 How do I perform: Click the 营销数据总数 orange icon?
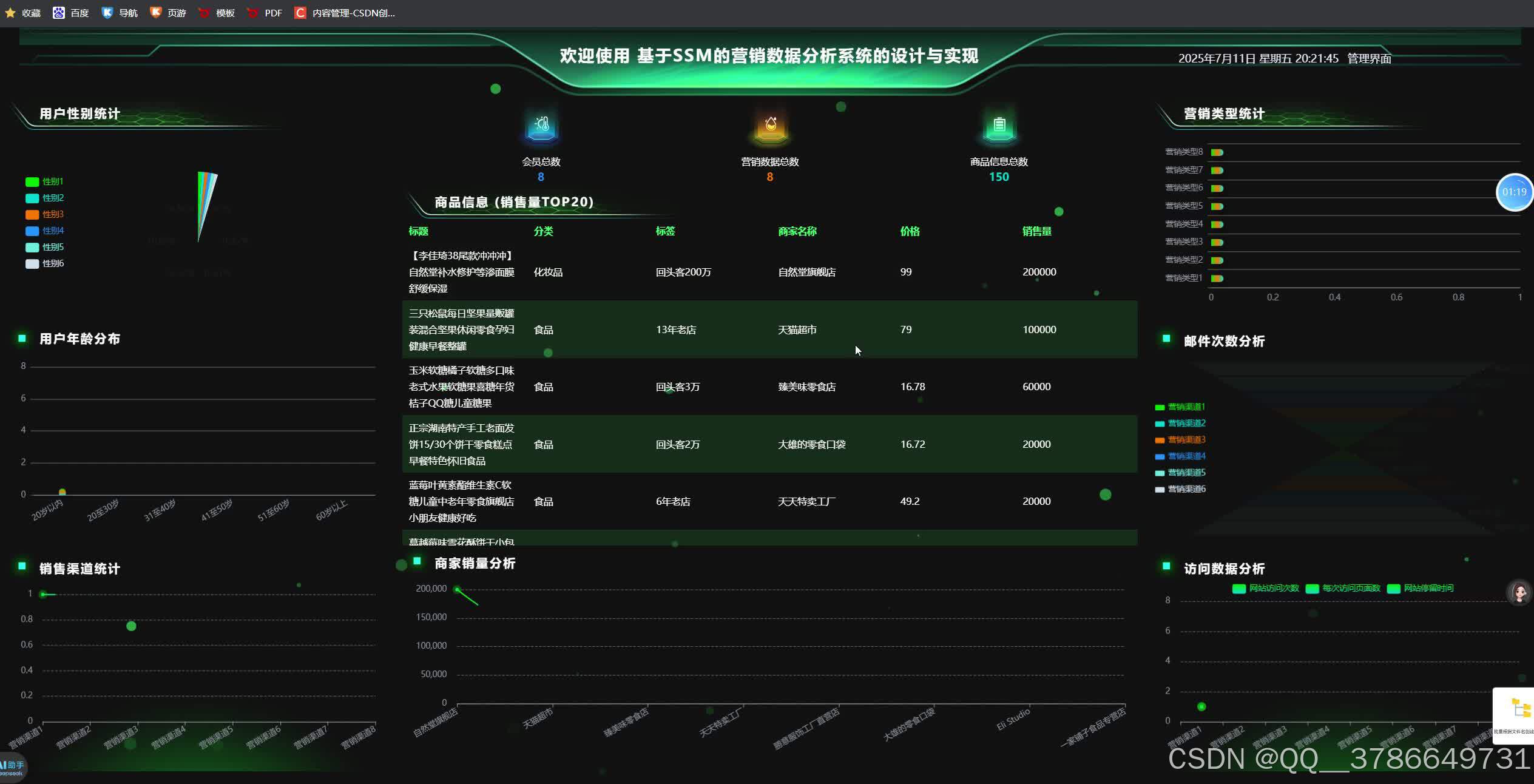[770, 127]
